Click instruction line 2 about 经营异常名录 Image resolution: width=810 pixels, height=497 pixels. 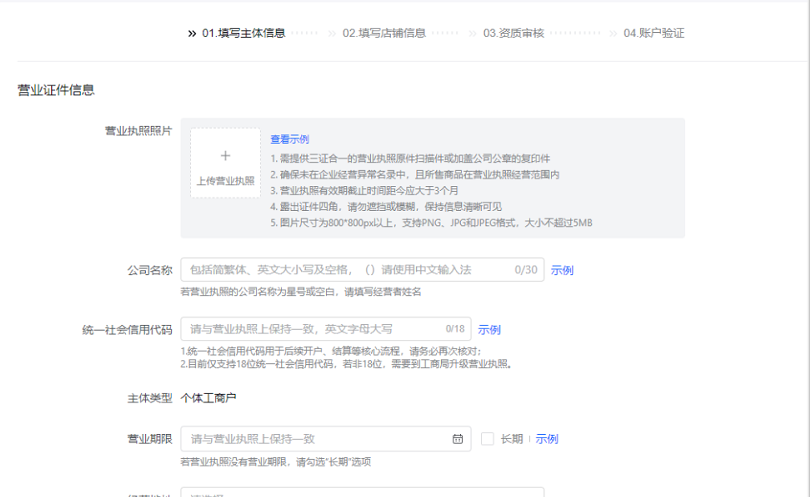click(x=415, y=175)
